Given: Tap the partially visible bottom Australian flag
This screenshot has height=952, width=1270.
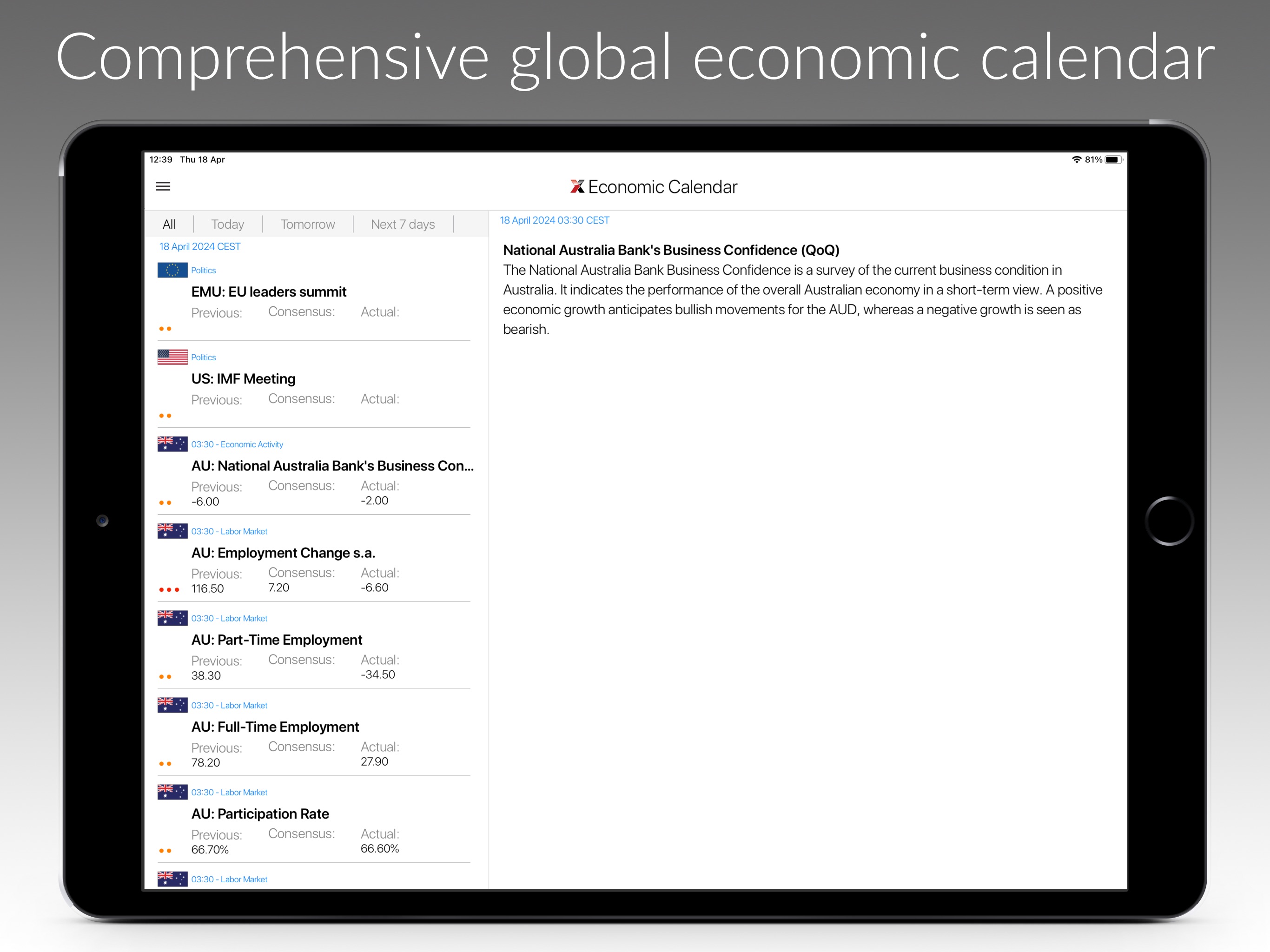Looking at the screenshot, I should tap(172, 879).
